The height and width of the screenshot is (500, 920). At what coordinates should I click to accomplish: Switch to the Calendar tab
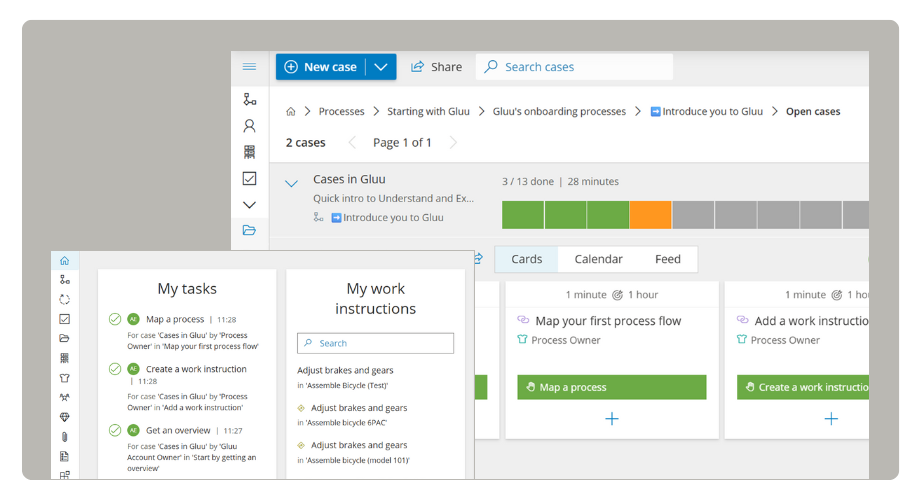coord(598,259)
